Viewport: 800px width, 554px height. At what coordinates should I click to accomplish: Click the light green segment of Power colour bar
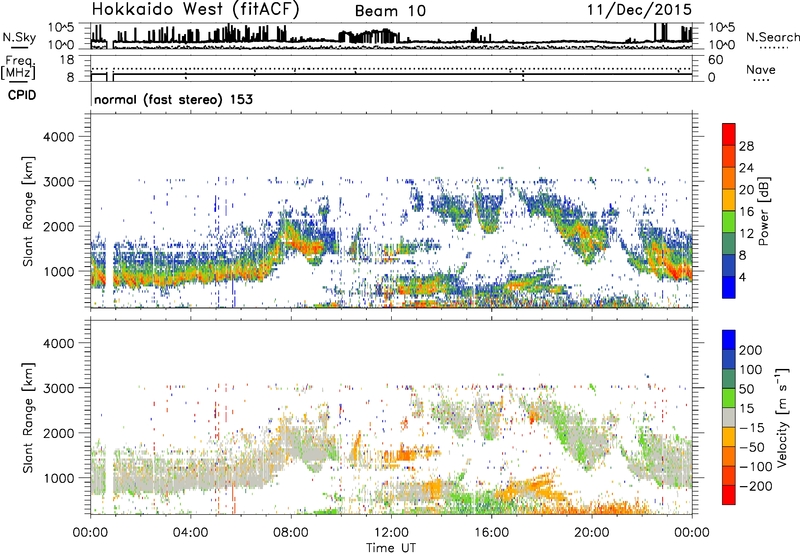[729, 222]
